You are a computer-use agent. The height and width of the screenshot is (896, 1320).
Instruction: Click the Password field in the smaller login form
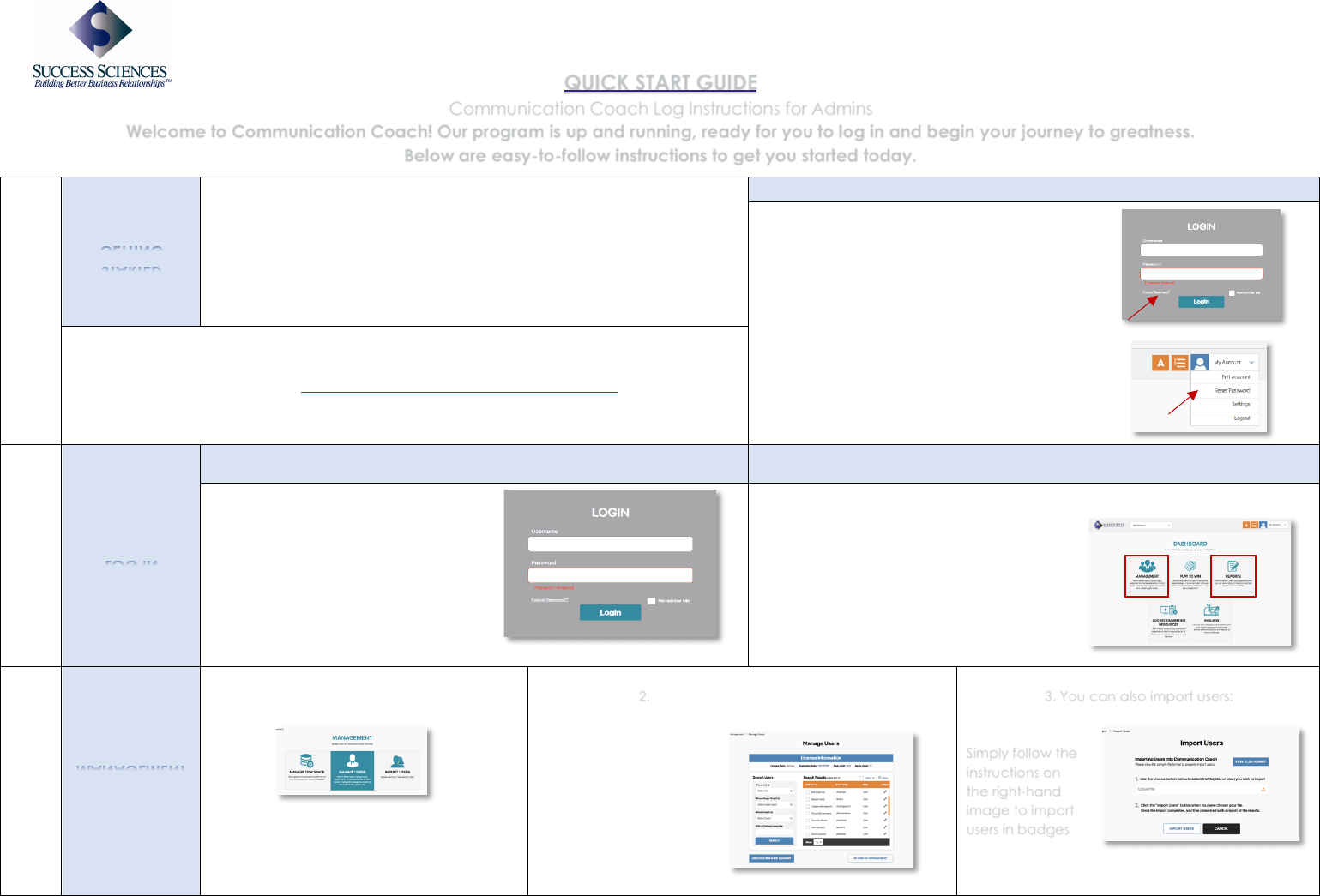pos(1201,274)
